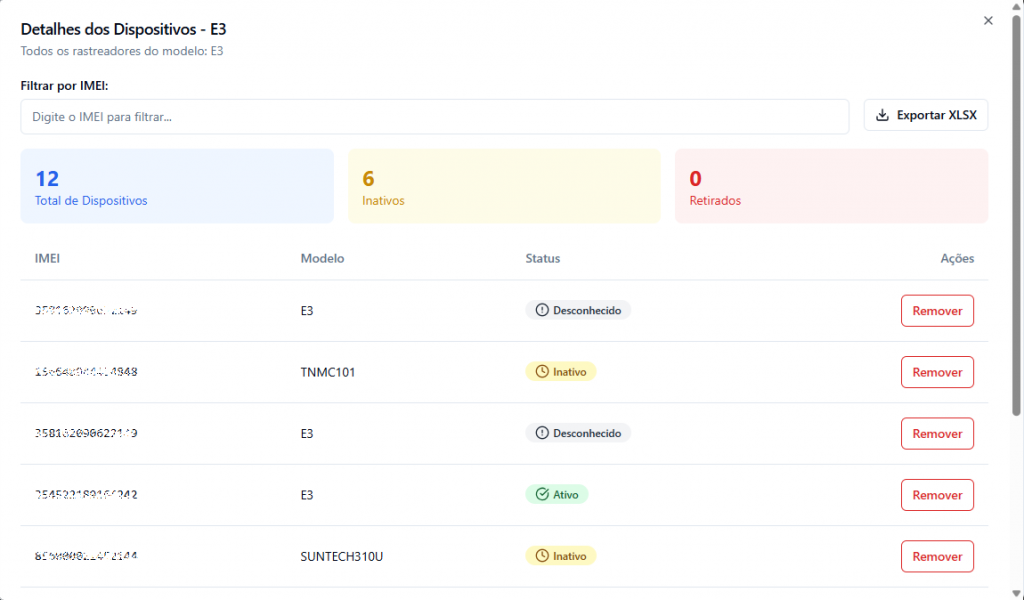Click the Retirados summary card
Screen dimensions: 1024x600
[x=831, y=186]
